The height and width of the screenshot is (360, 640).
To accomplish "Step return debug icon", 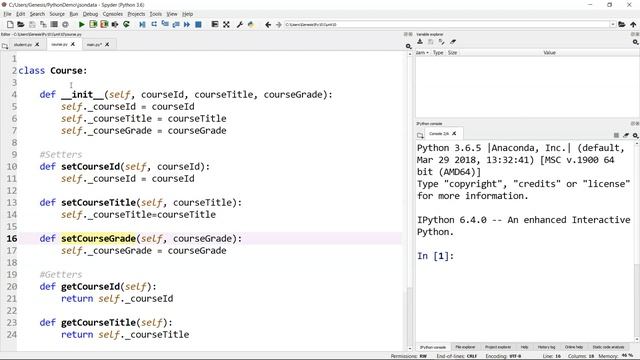I will (x=176, y=24).
